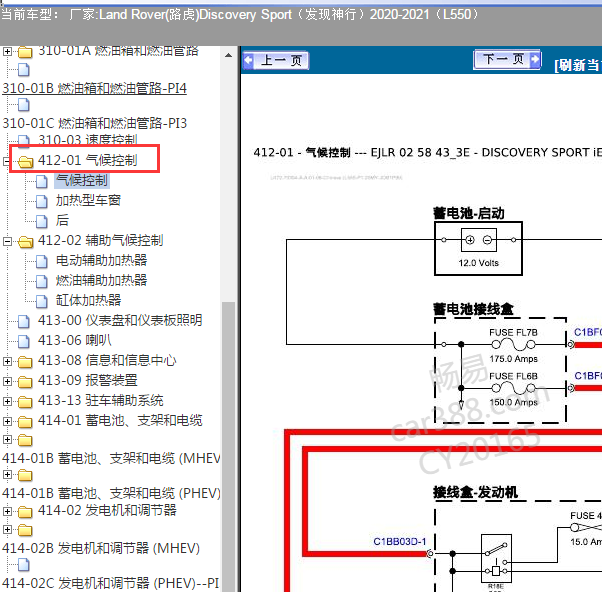Click the 413-13 folder icon

(x=25, y=402)
